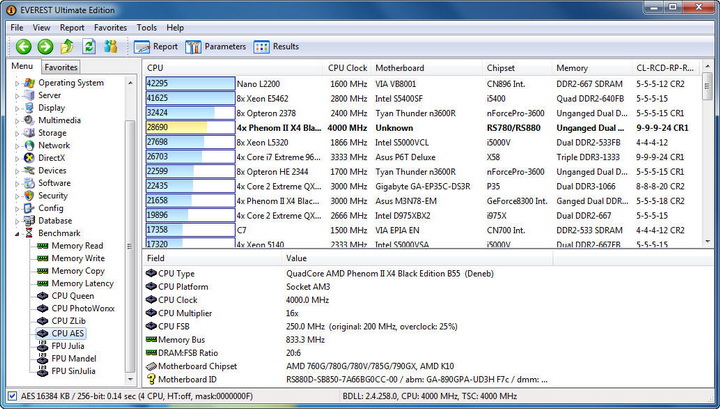Select the Devices tree icon
Screen dimensions: 720x409
pos(29,170)
